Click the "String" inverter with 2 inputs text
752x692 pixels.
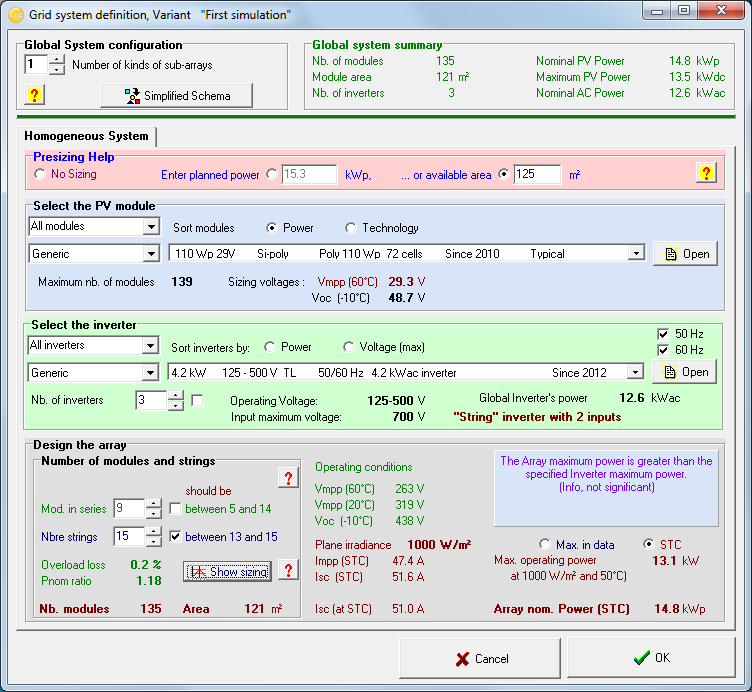pos(537,417)
